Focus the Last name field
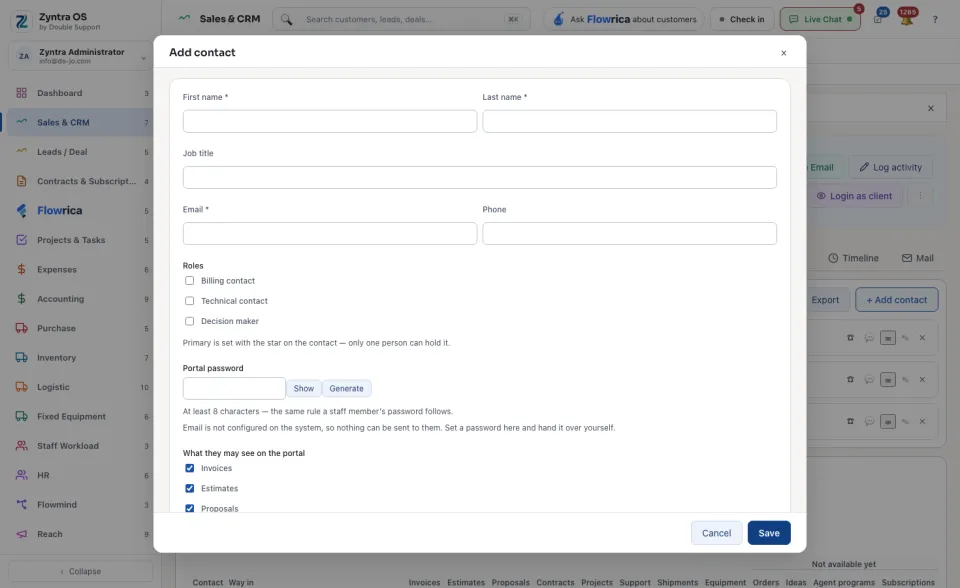The image size is (960, 588). pos(629,121)
